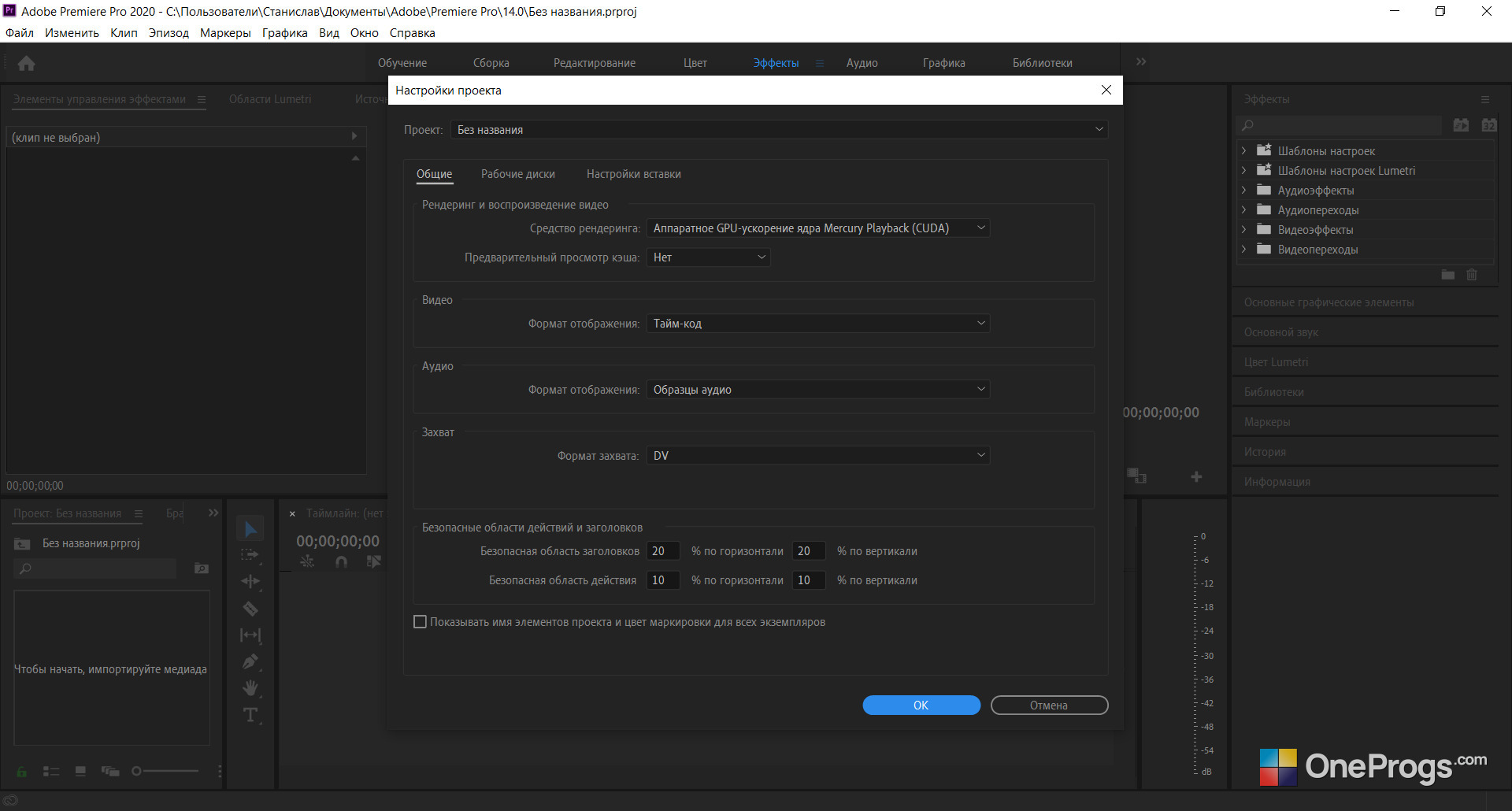This screenshot has height=811, width=1512.
Task: Open the Effect Controls panel menu icon
Action: pos(202,99)
